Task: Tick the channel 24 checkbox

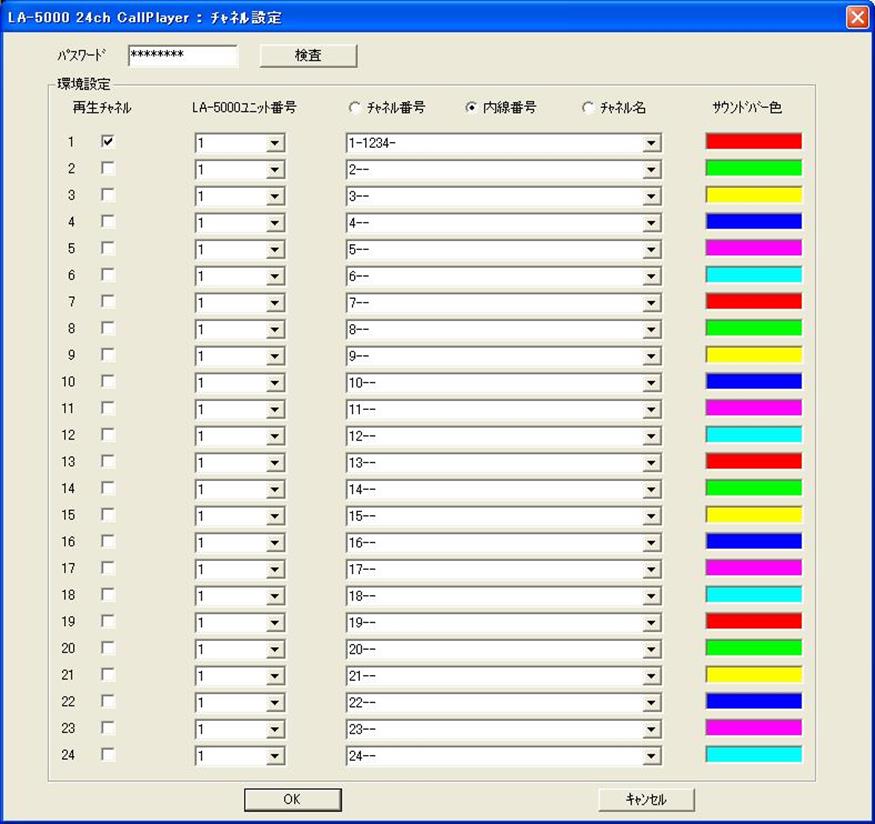Action: coord(108,755)
